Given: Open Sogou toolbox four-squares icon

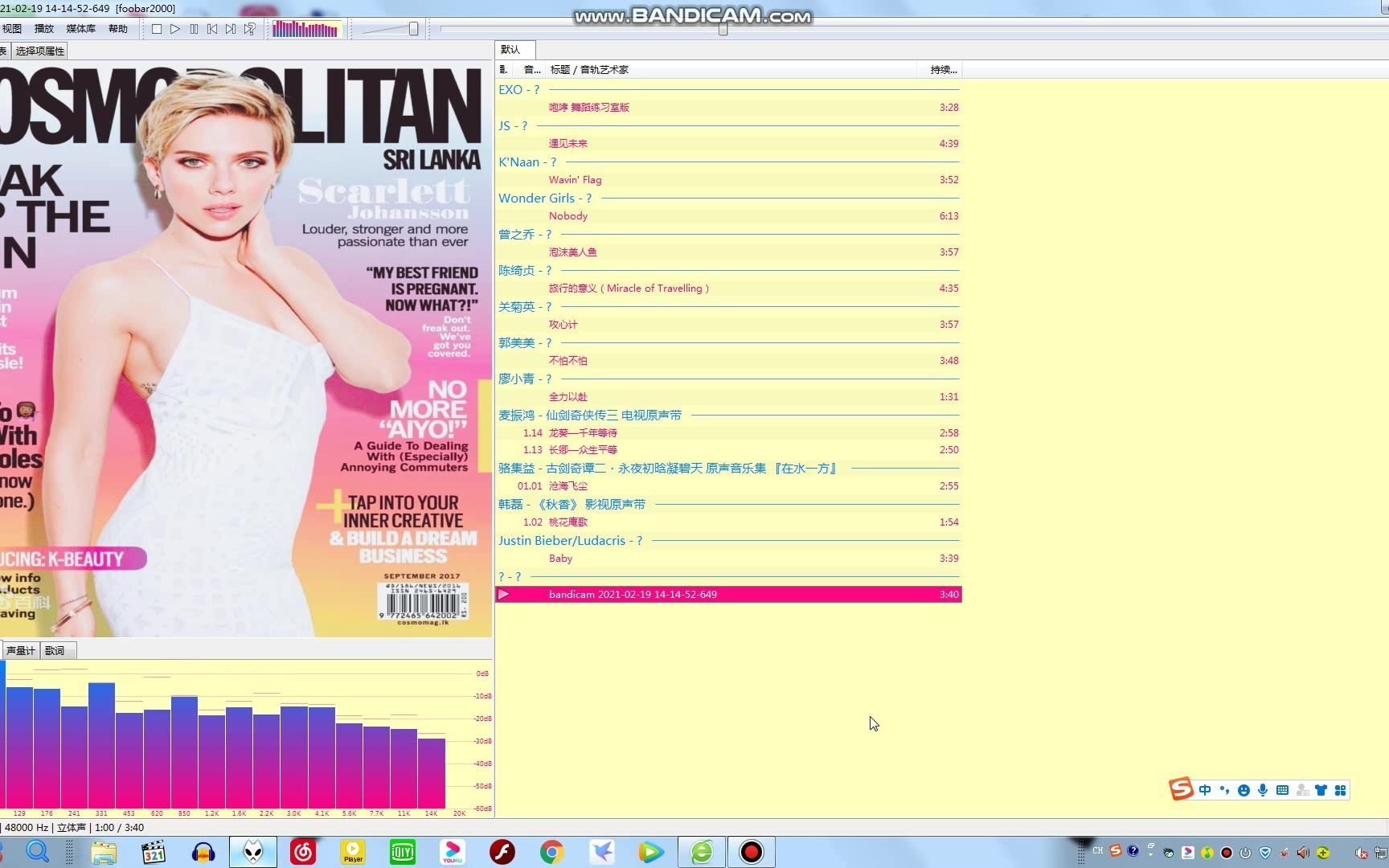Looking at the screenshot, I should (1340, 790).
